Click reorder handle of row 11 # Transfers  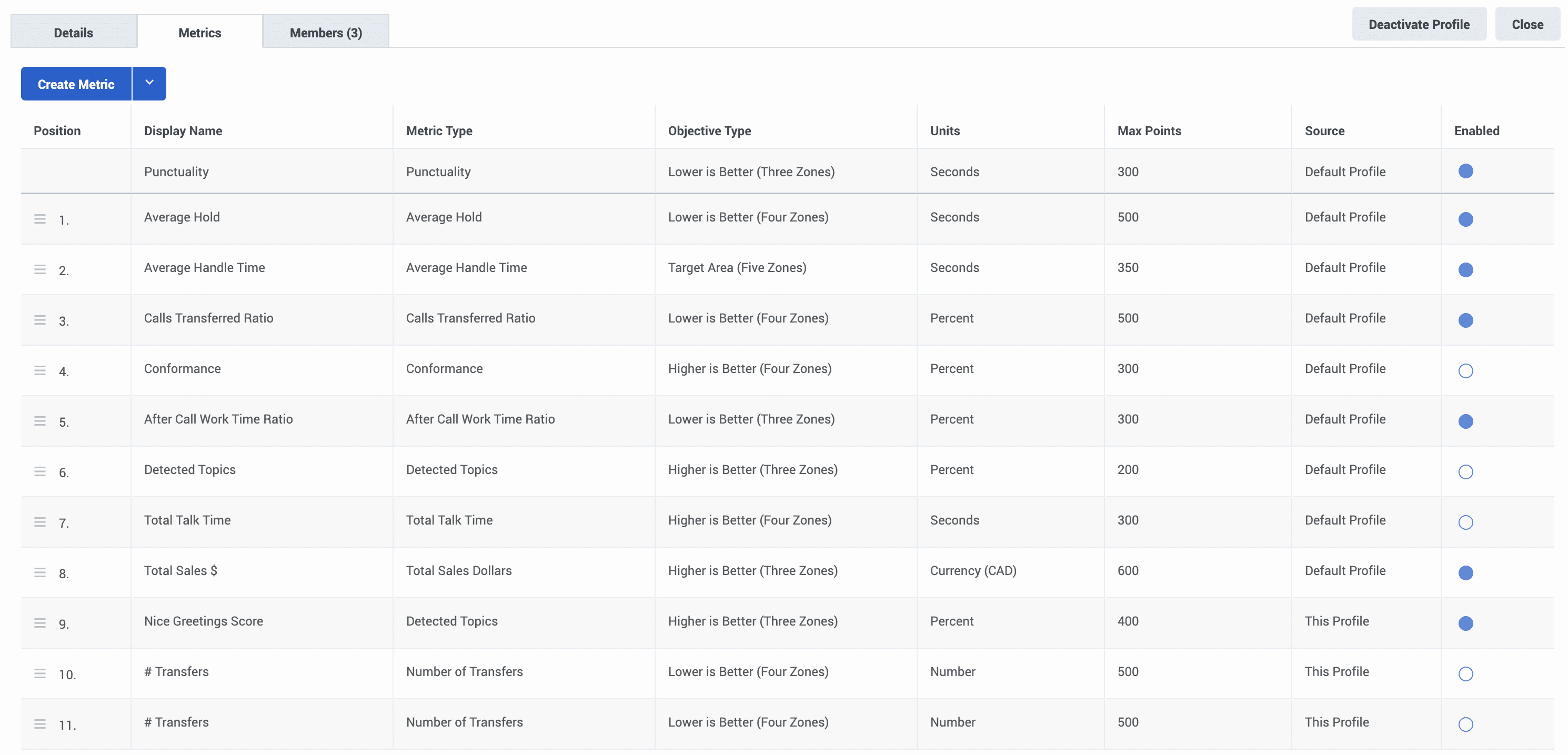click(39, 724)
